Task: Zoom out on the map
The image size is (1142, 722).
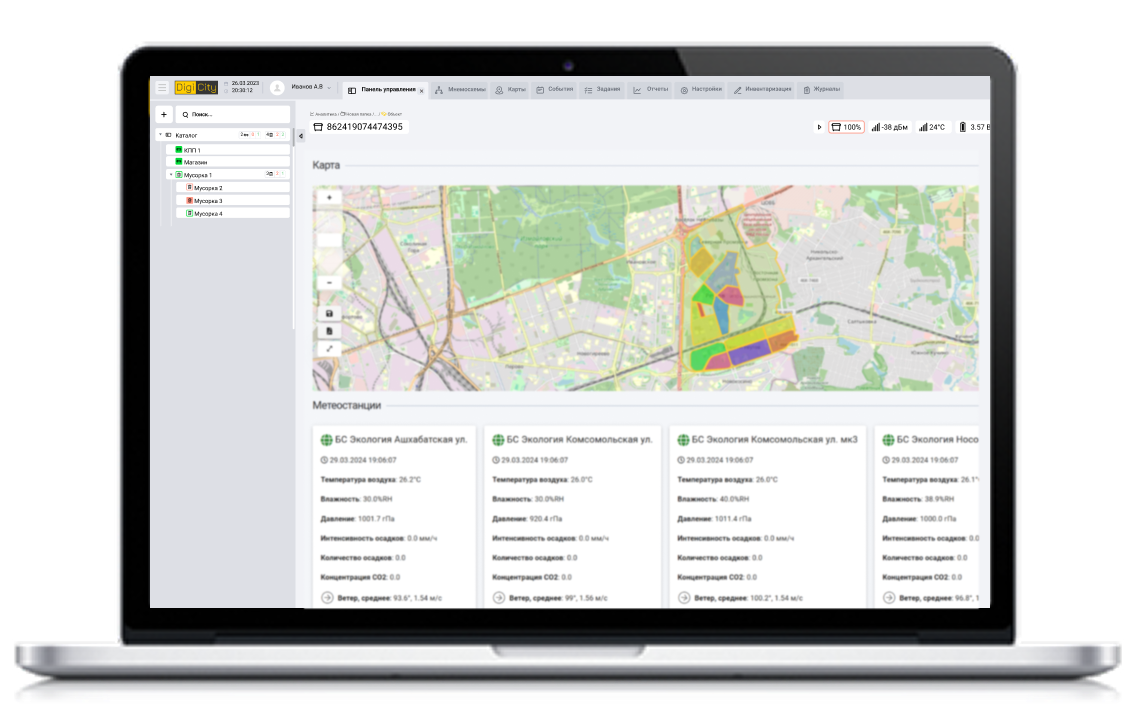Action: tap(329, 283)
